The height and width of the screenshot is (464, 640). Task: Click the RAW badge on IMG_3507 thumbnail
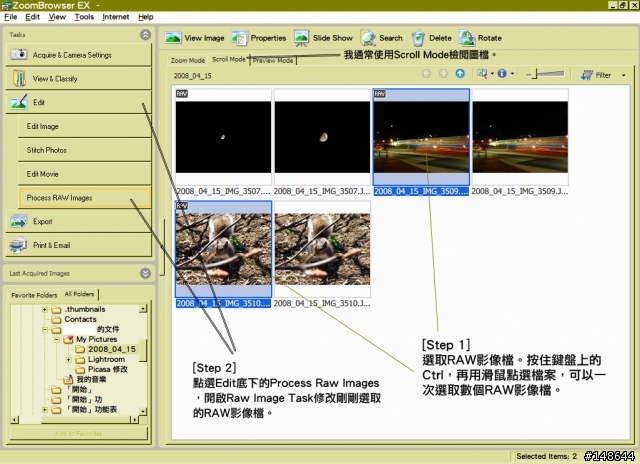point(182,94)
